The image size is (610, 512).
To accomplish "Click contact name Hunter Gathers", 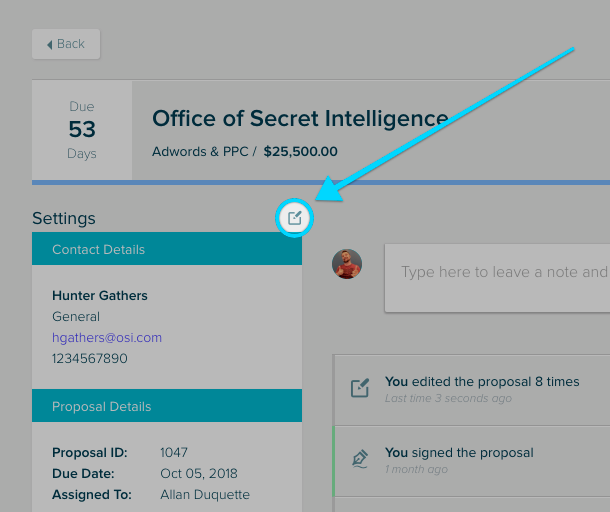I will 100,296.
